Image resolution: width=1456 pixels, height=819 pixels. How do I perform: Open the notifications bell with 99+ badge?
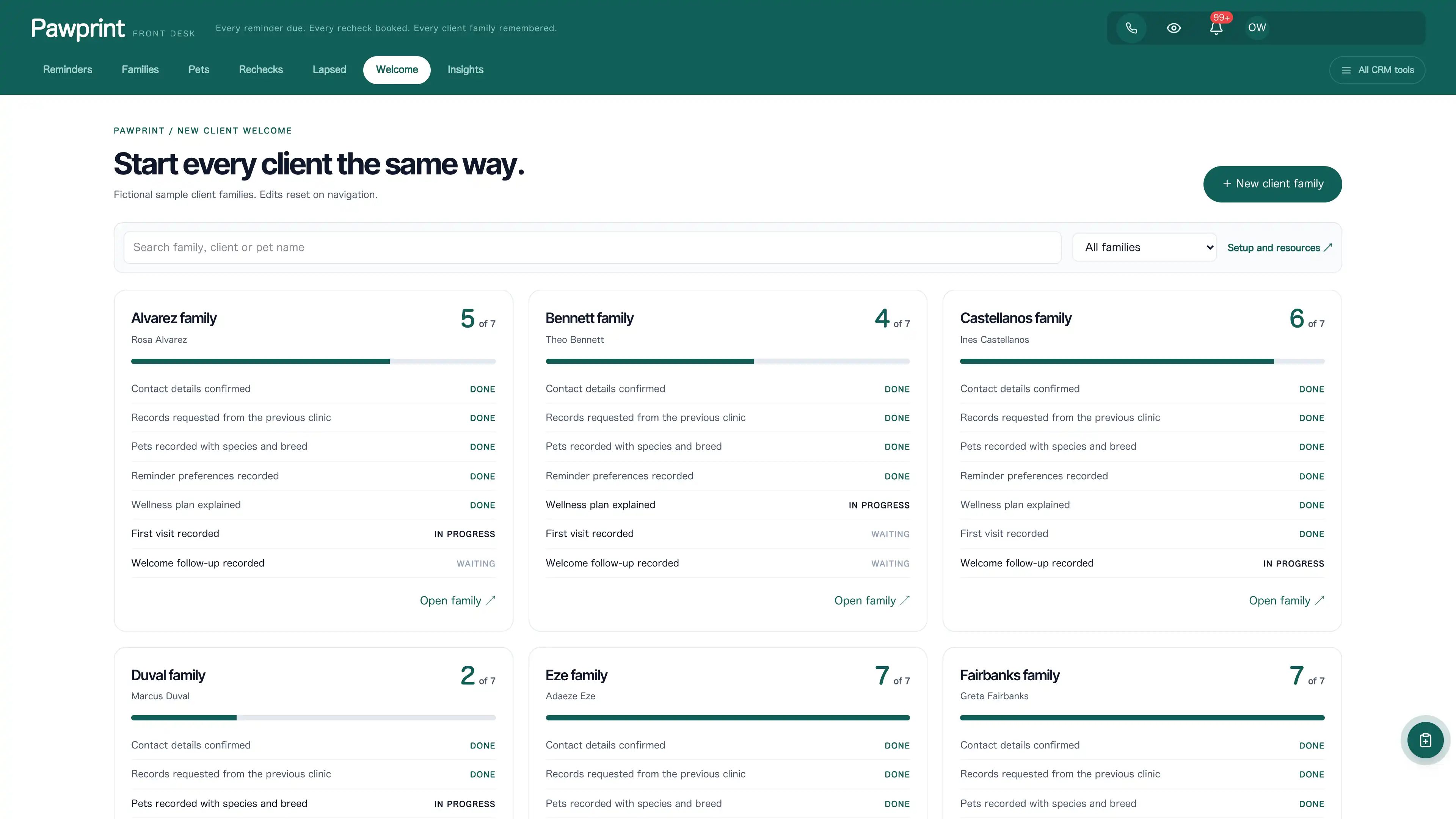click(1216, 28)
